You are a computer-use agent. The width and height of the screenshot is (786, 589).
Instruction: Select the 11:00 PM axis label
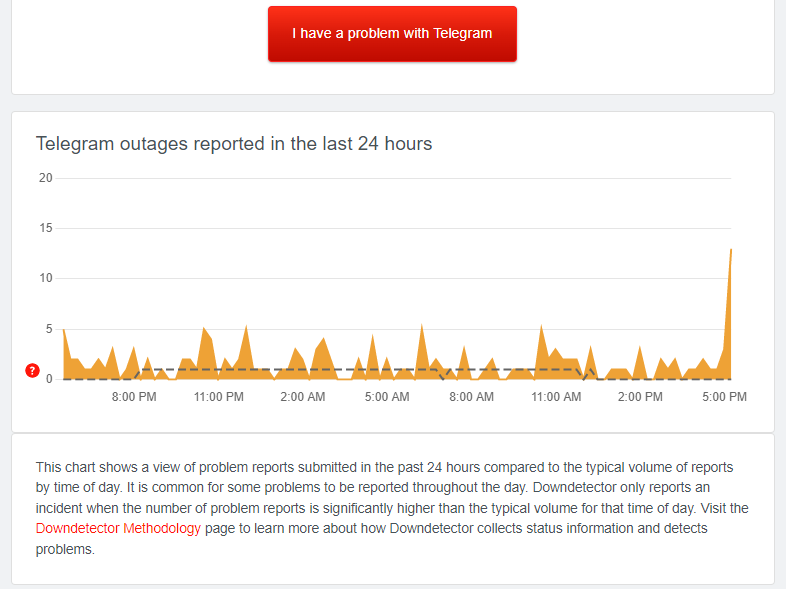(x=219, y=397)
